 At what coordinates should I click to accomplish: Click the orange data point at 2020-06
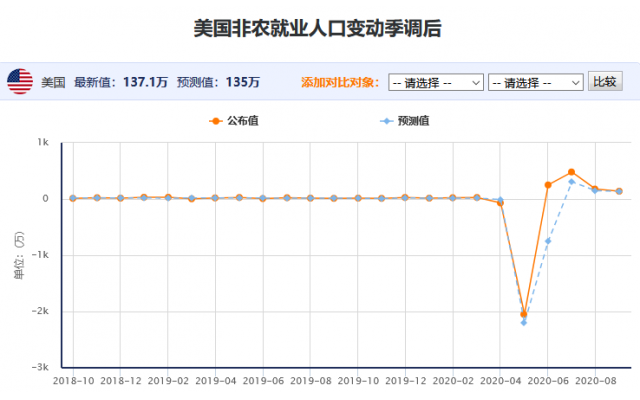(548, 185)
